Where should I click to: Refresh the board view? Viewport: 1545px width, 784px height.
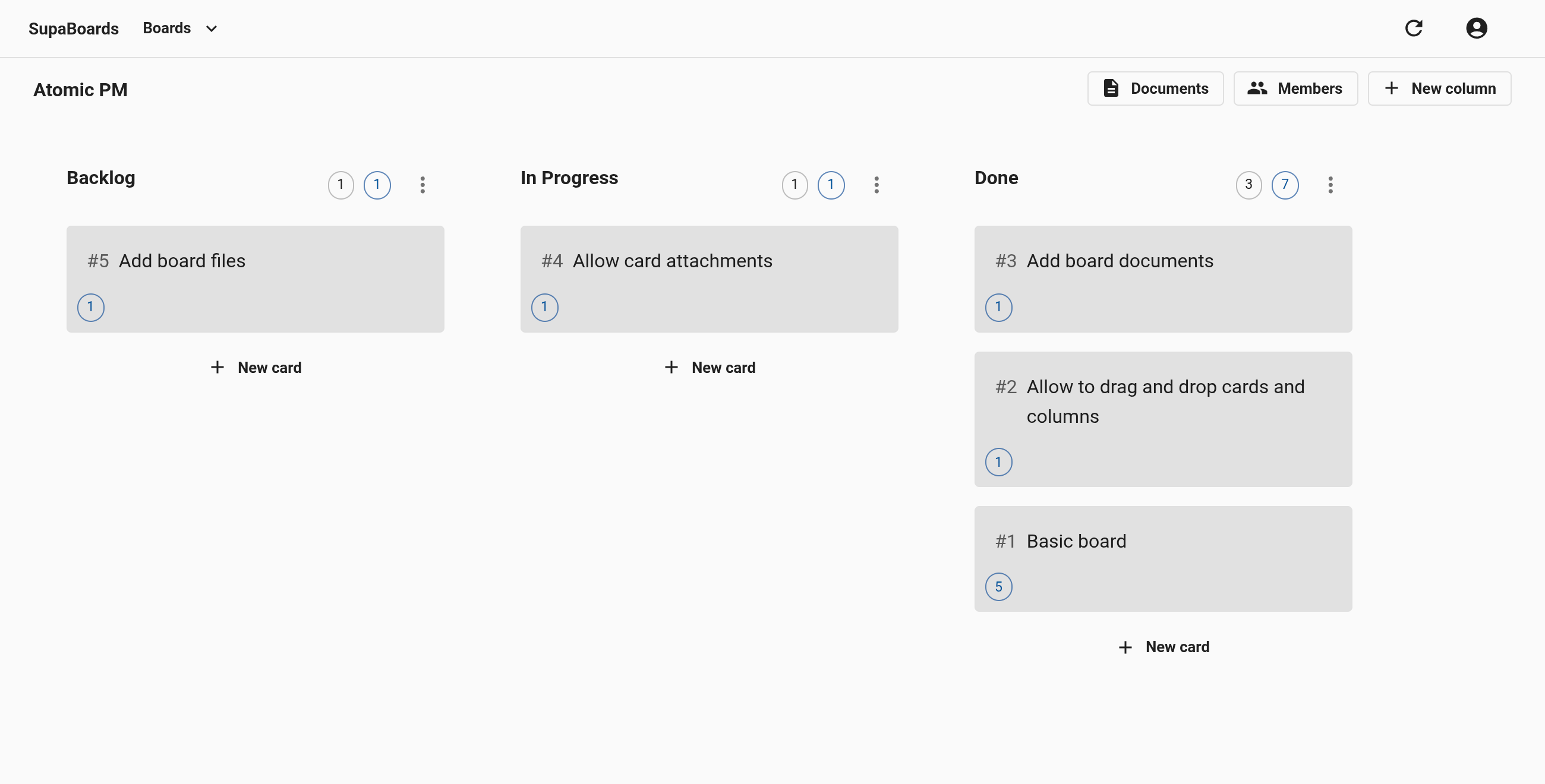coord(1414,28)
